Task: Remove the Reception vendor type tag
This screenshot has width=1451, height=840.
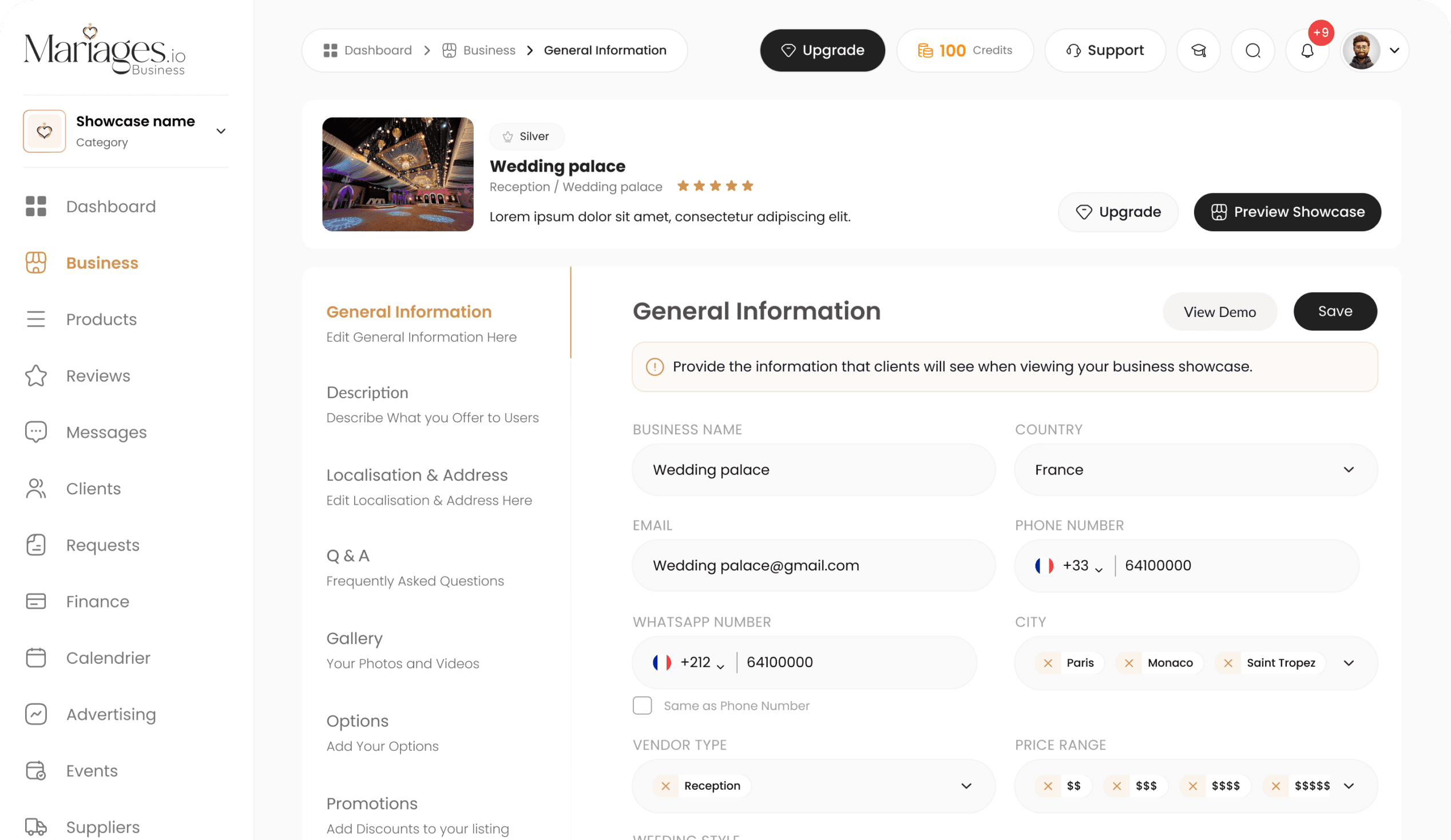Action: [665, 786]
